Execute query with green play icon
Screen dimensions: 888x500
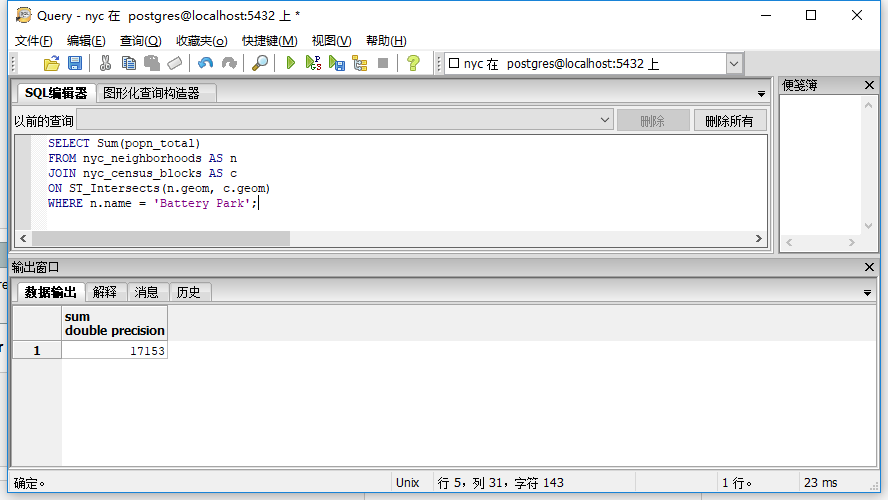(x=291, y=63)
